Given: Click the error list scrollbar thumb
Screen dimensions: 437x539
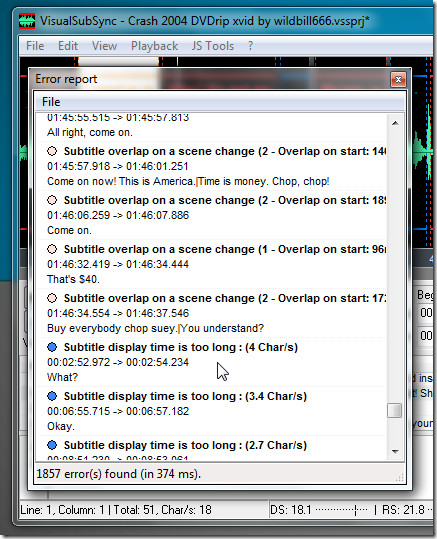Looking at the screenshot, I should click(x=394, y=410).
